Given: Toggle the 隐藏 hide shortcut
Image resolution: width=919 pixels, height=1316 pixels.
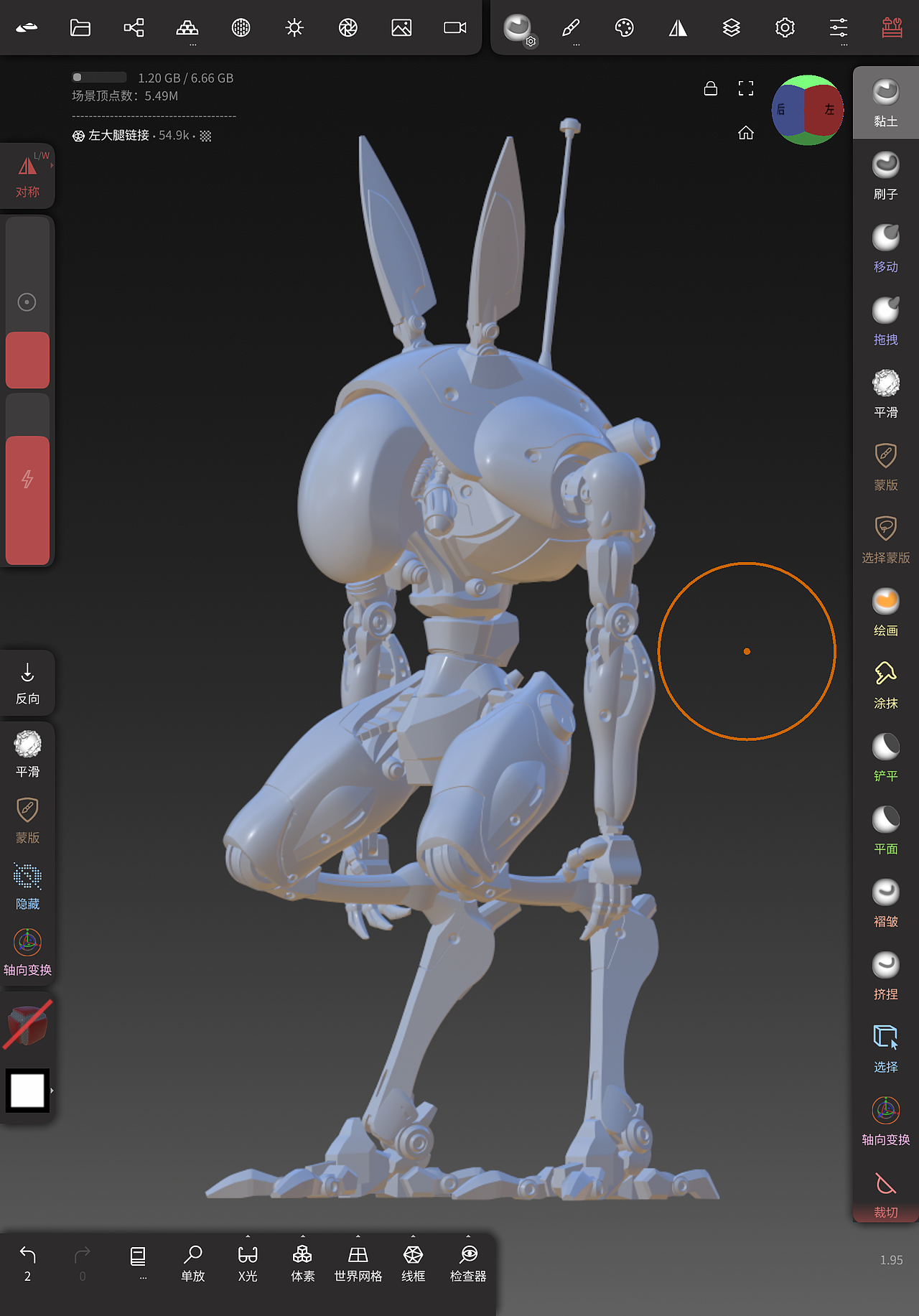Looking at the screenshot, I should [27, 886].
